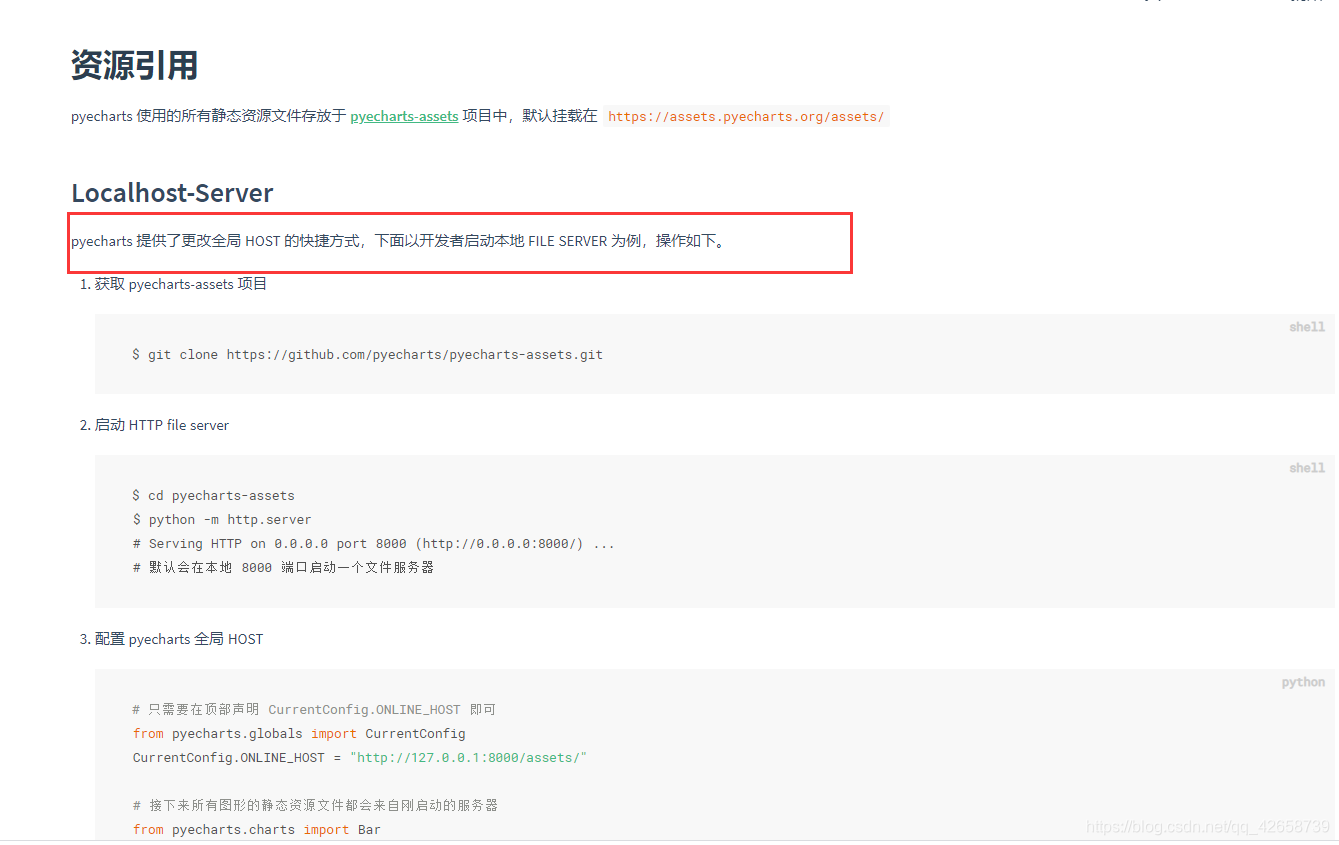
Task: Select the https://assets.pyecharts.org/assets/ inline code
Action: click(746, 117)
